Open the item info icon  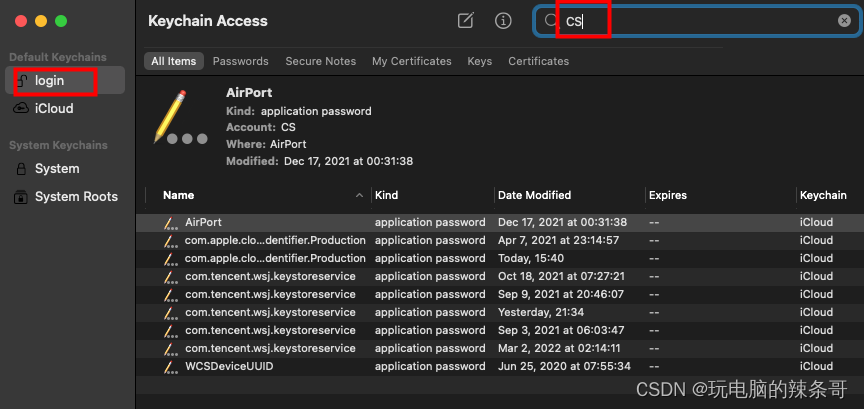[503, 21]
